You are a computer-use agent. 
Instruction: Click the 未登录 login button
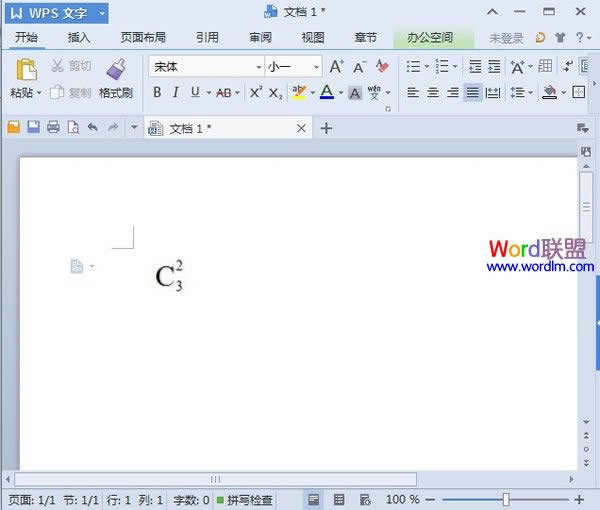click(x=506, y=38)
